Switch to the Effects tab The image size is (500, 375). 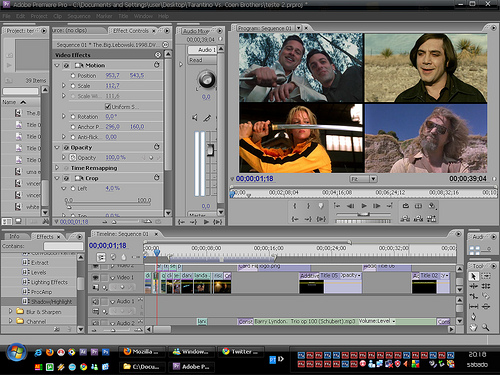(45, 237)
